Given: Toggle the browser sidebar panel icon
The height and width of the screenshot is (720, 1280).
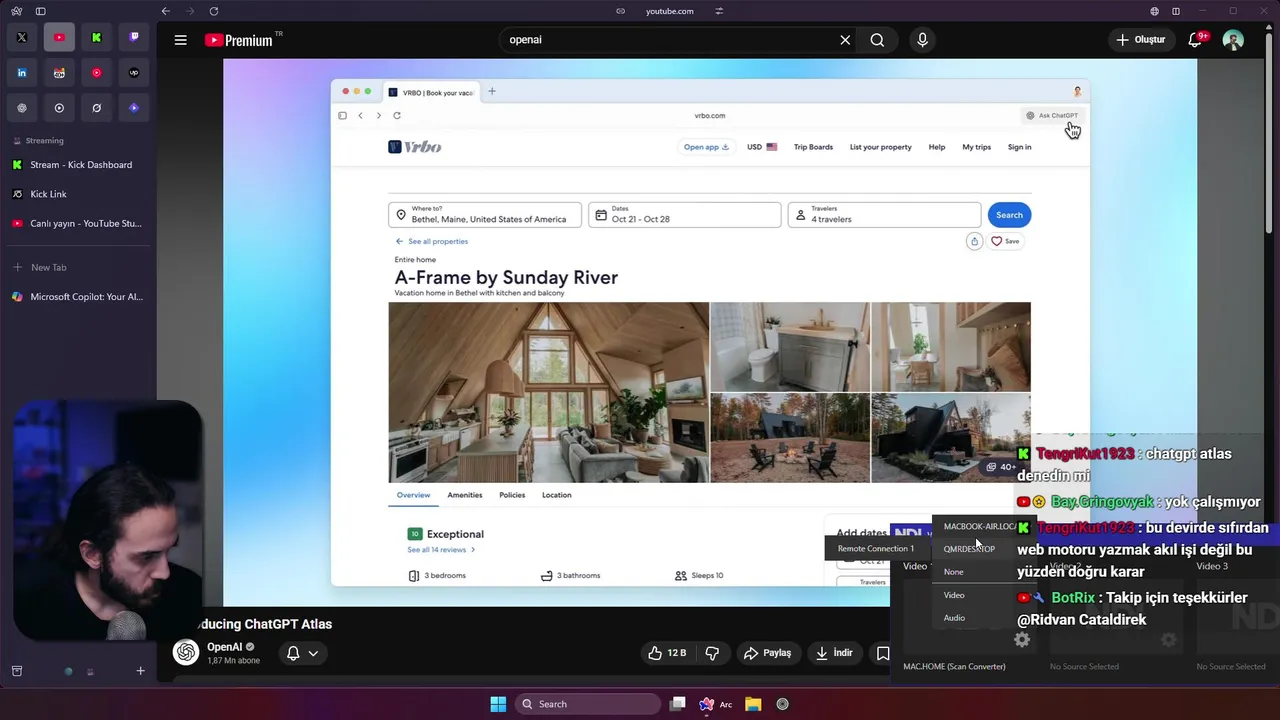Looking at the screenshot, I should (40, 11).
